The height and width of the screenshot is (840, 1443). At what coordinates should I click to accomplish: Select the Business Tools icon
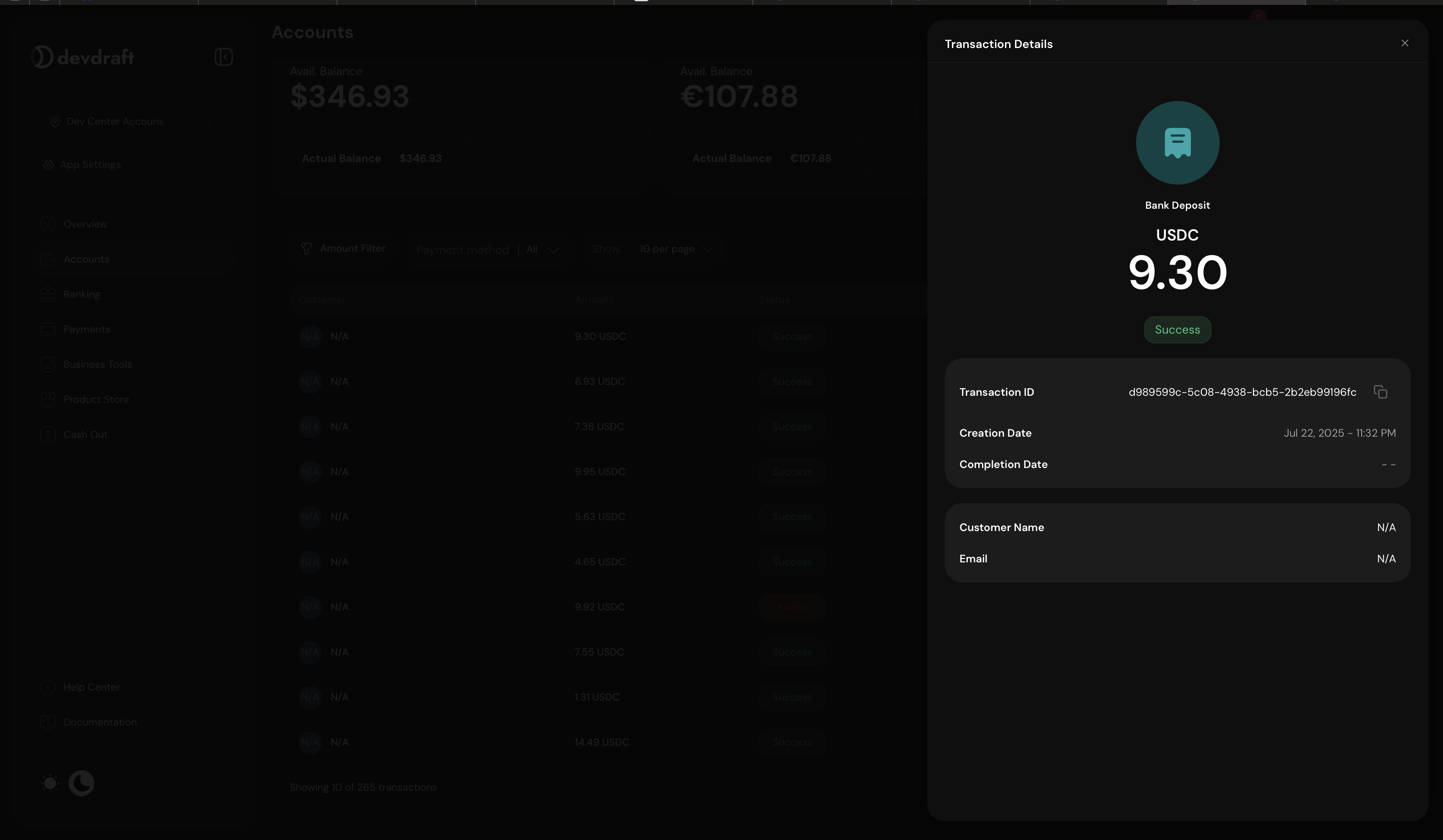(48, 364)
